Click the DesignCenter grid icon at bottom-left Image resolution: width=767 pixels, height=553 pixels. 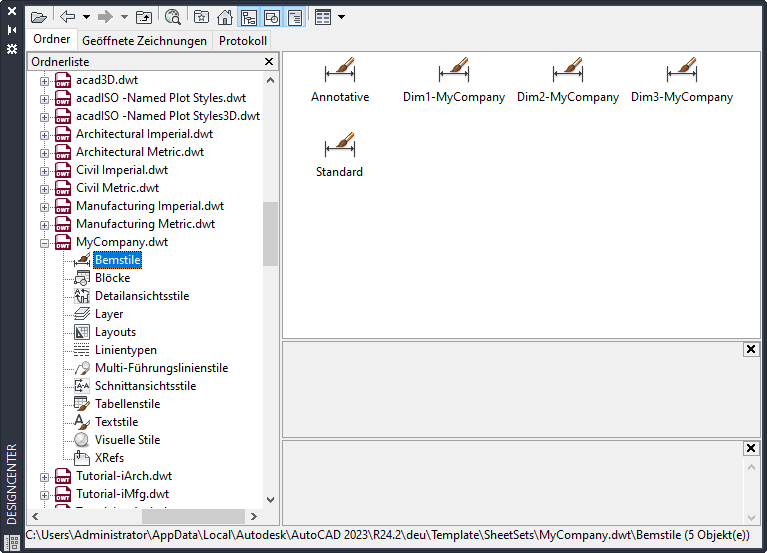coord(12,542)
